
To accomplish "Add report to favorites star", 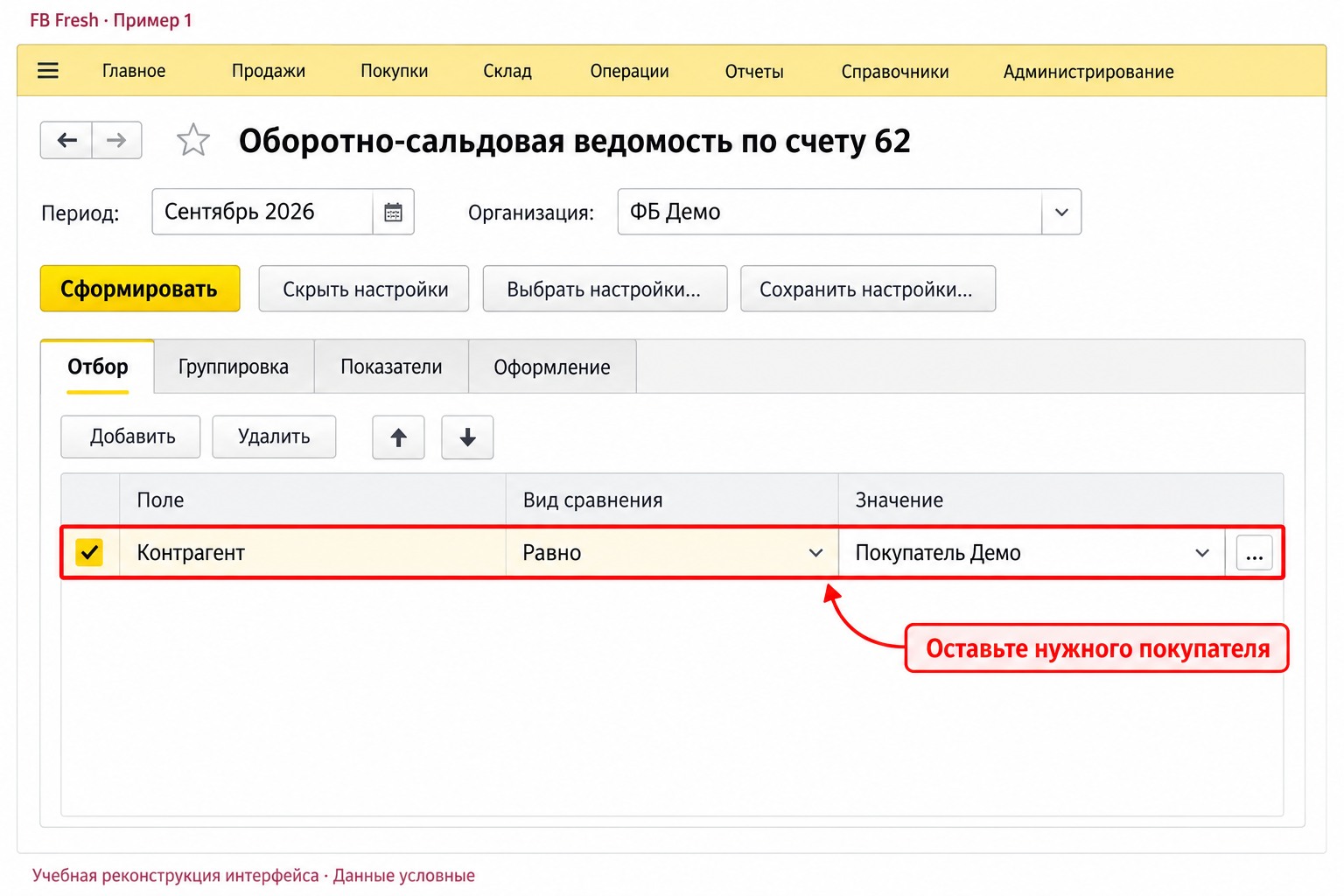I will [x=193, y=140].
